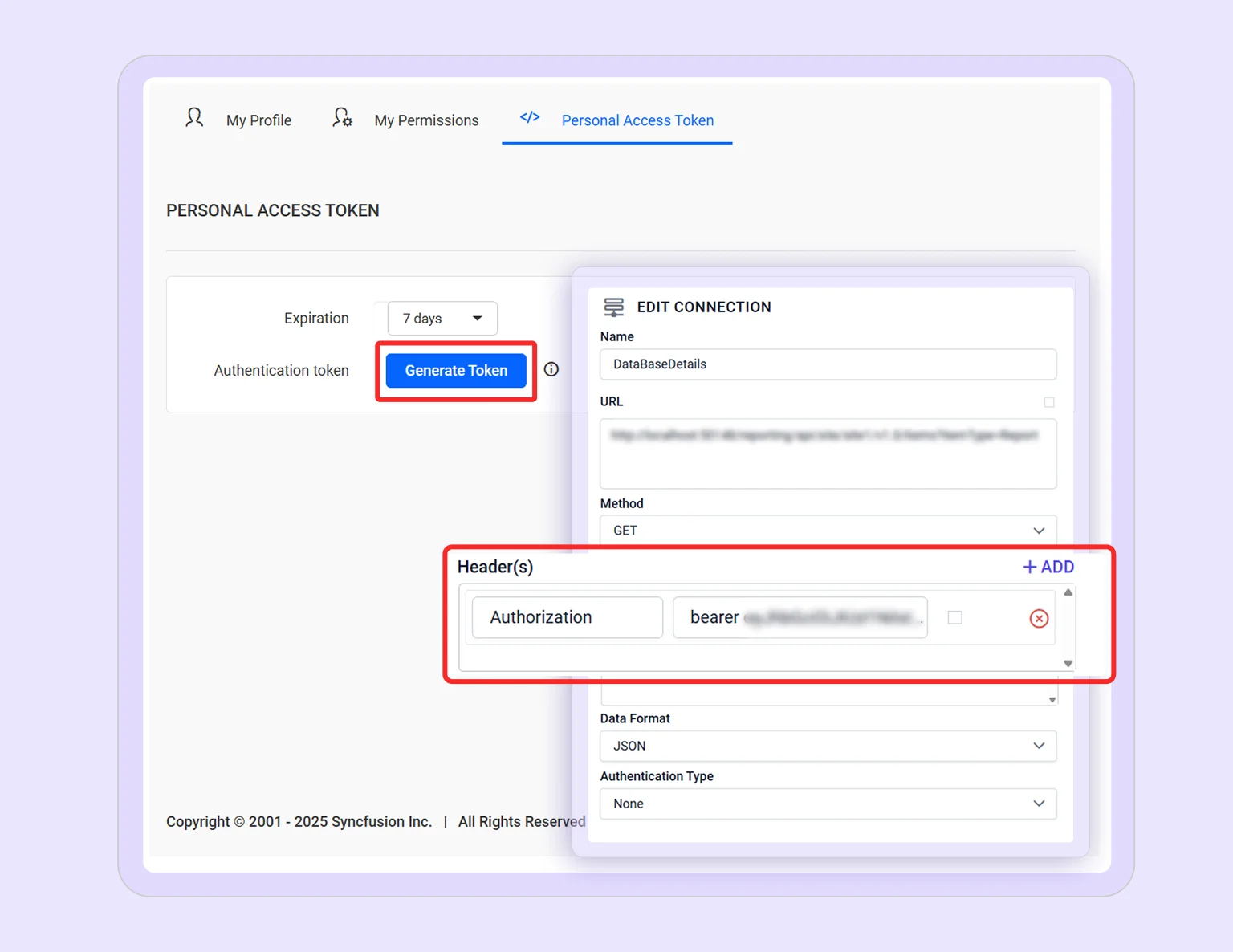
Task: Click the plus icon to add a header
Action: point(1030,567)
